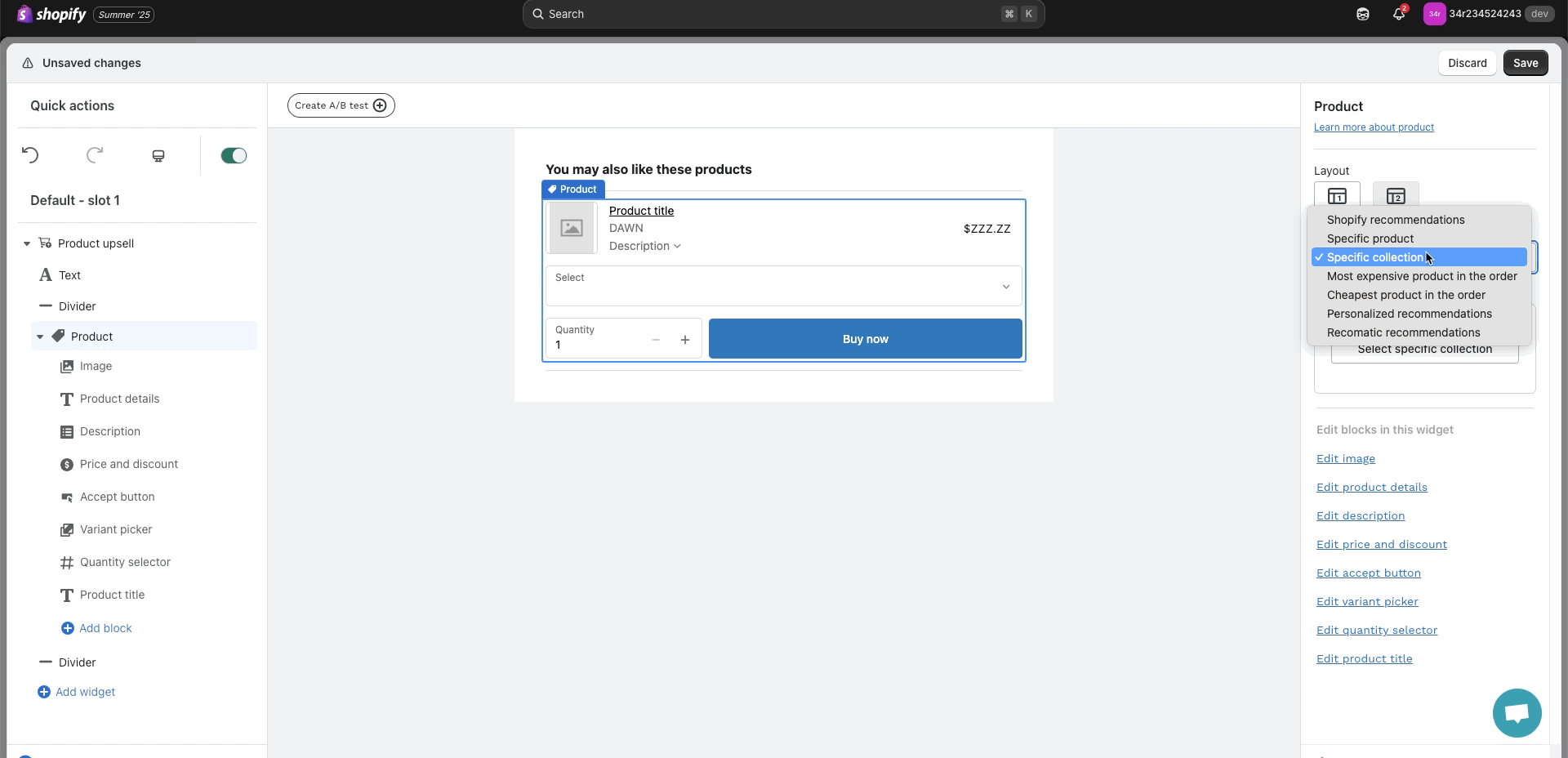Click the plus icon beside Add widget
1568x758 pixels.
point(44,692)
